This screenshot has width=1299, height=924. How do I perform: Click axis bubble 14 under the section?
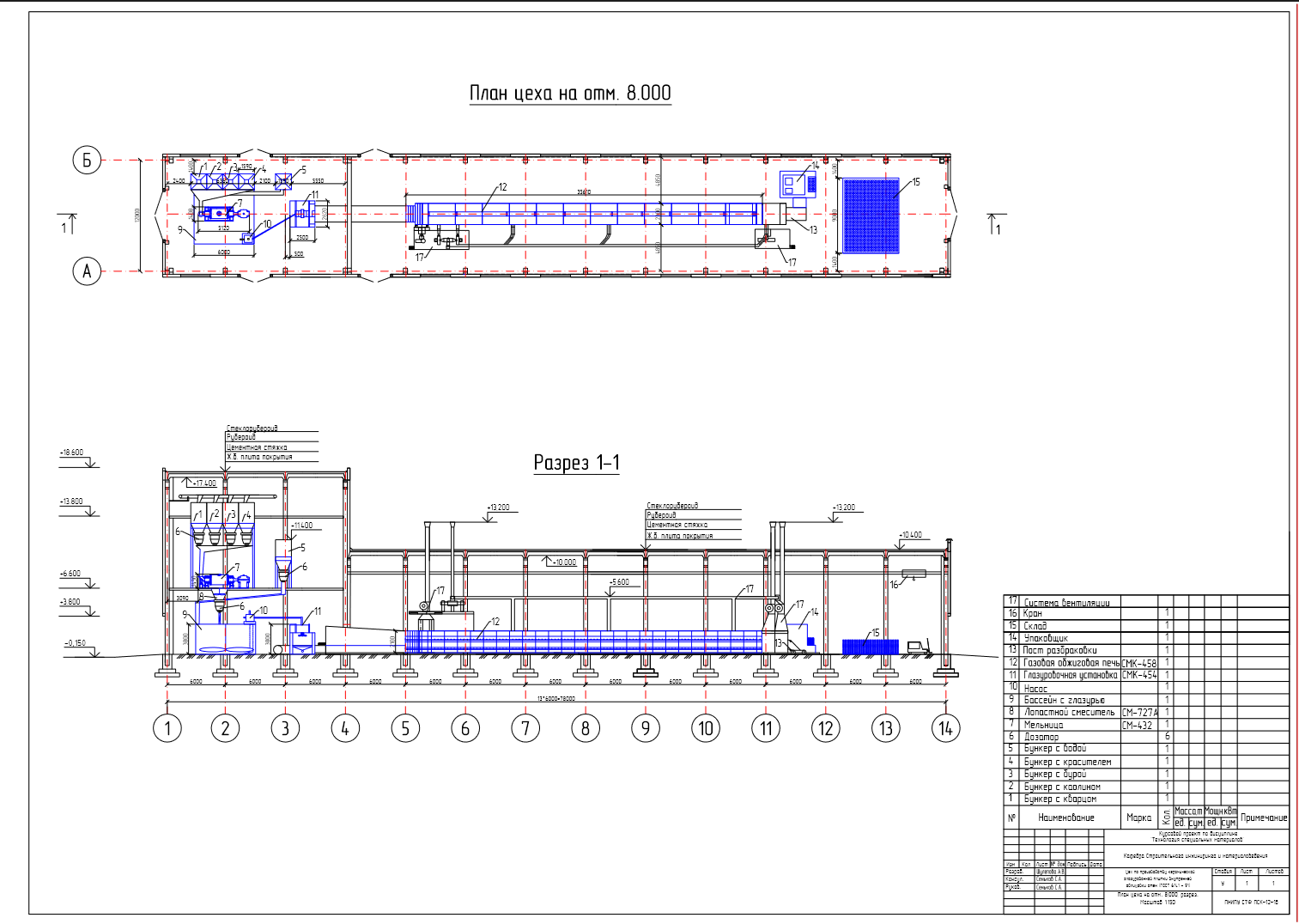(x=945, y=729)
